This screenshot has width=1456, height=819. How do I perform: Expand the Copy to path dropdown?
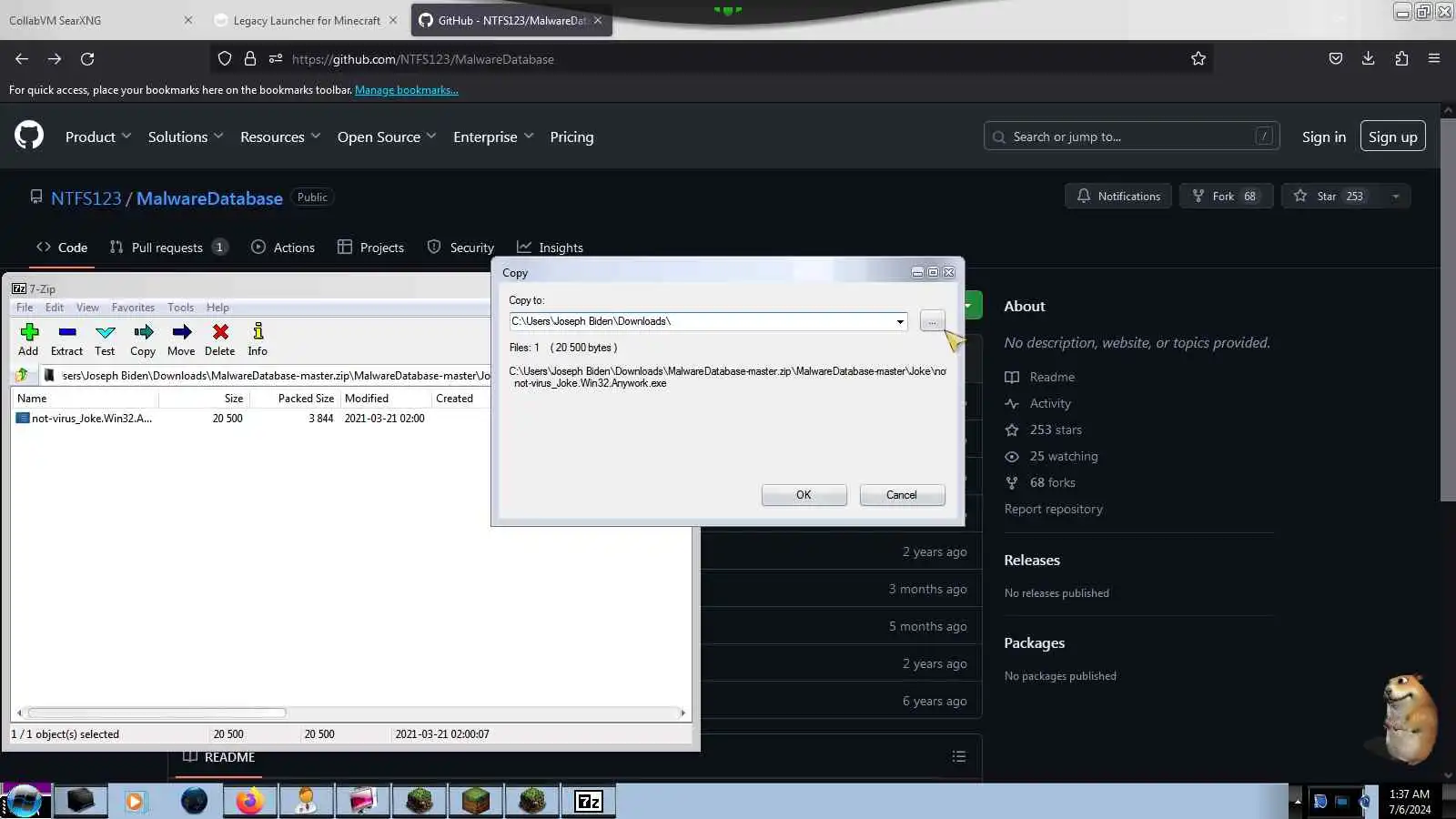click(x=900, y=321)
